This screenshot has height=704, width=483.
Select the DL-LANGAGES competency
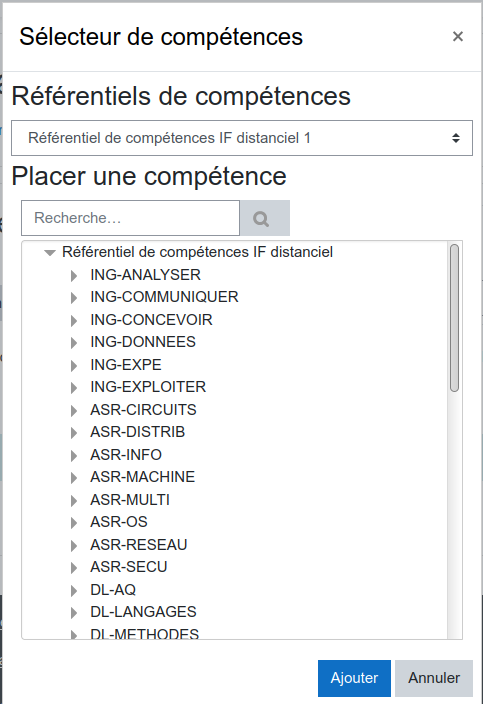point(143,612)
